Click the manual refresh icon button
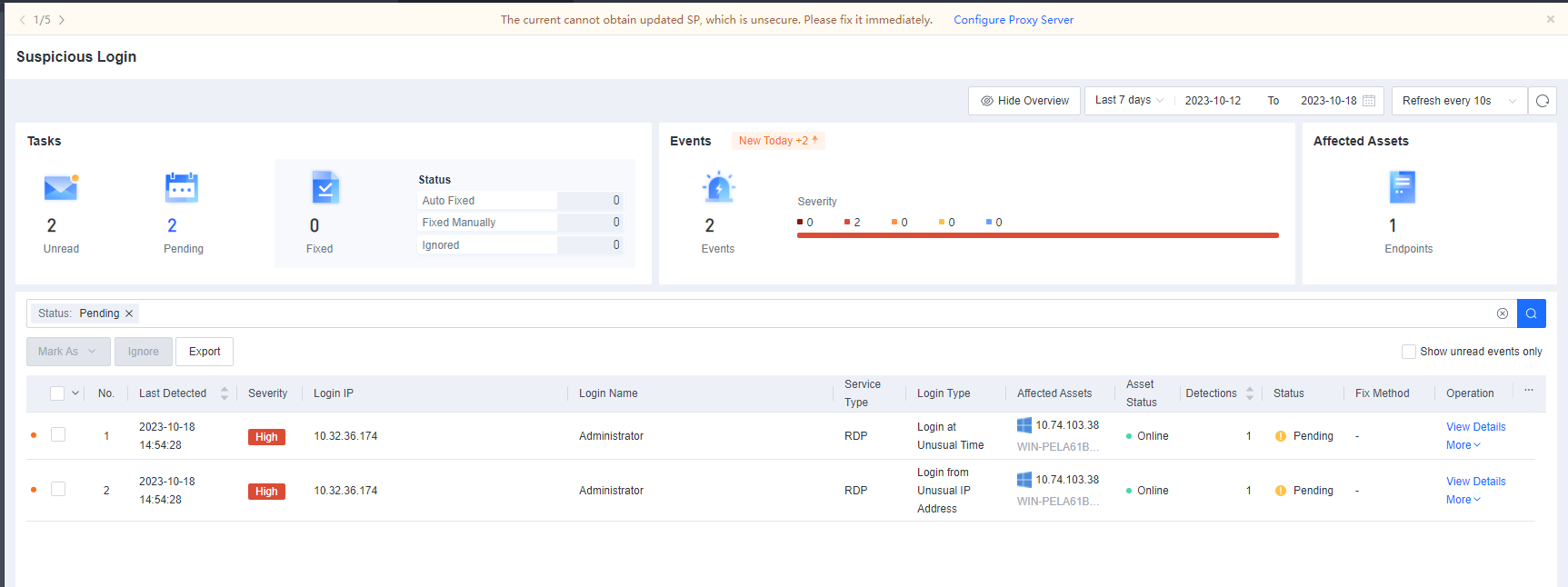Viewport: 1568px width, 587px height. click(1543, 101)
